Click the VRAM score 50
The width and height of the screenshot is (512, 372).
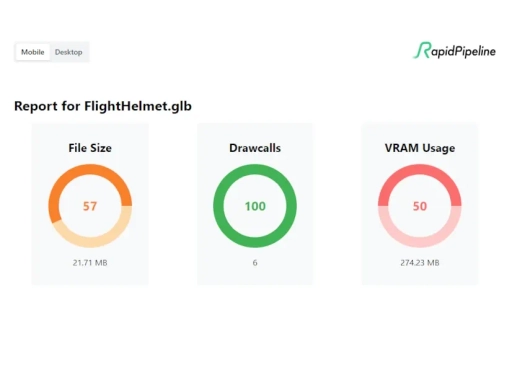[420, 206]
